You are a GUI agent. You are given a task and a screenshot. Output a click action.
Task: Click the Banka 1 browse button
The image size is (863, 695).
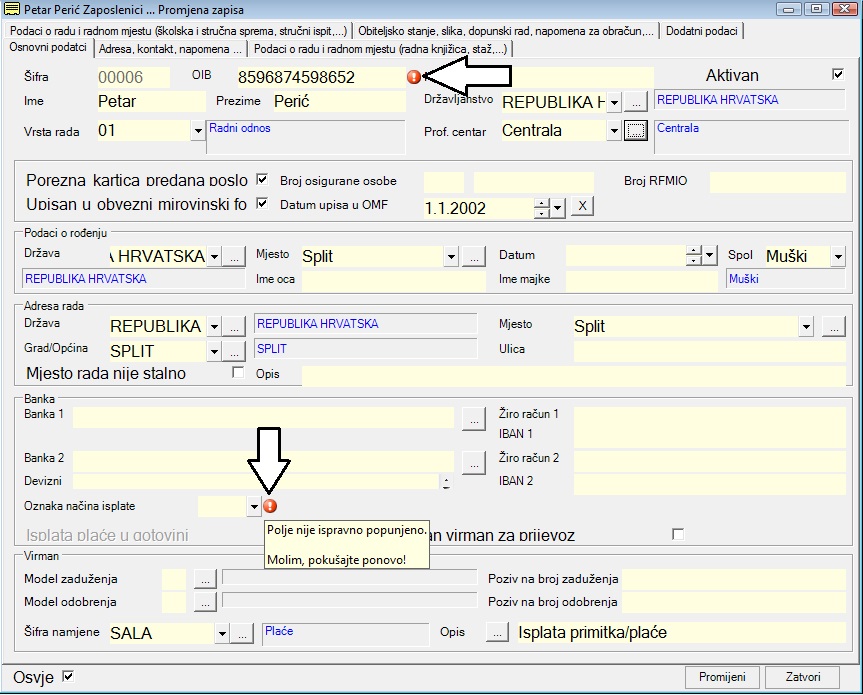(x=474, y=419)
